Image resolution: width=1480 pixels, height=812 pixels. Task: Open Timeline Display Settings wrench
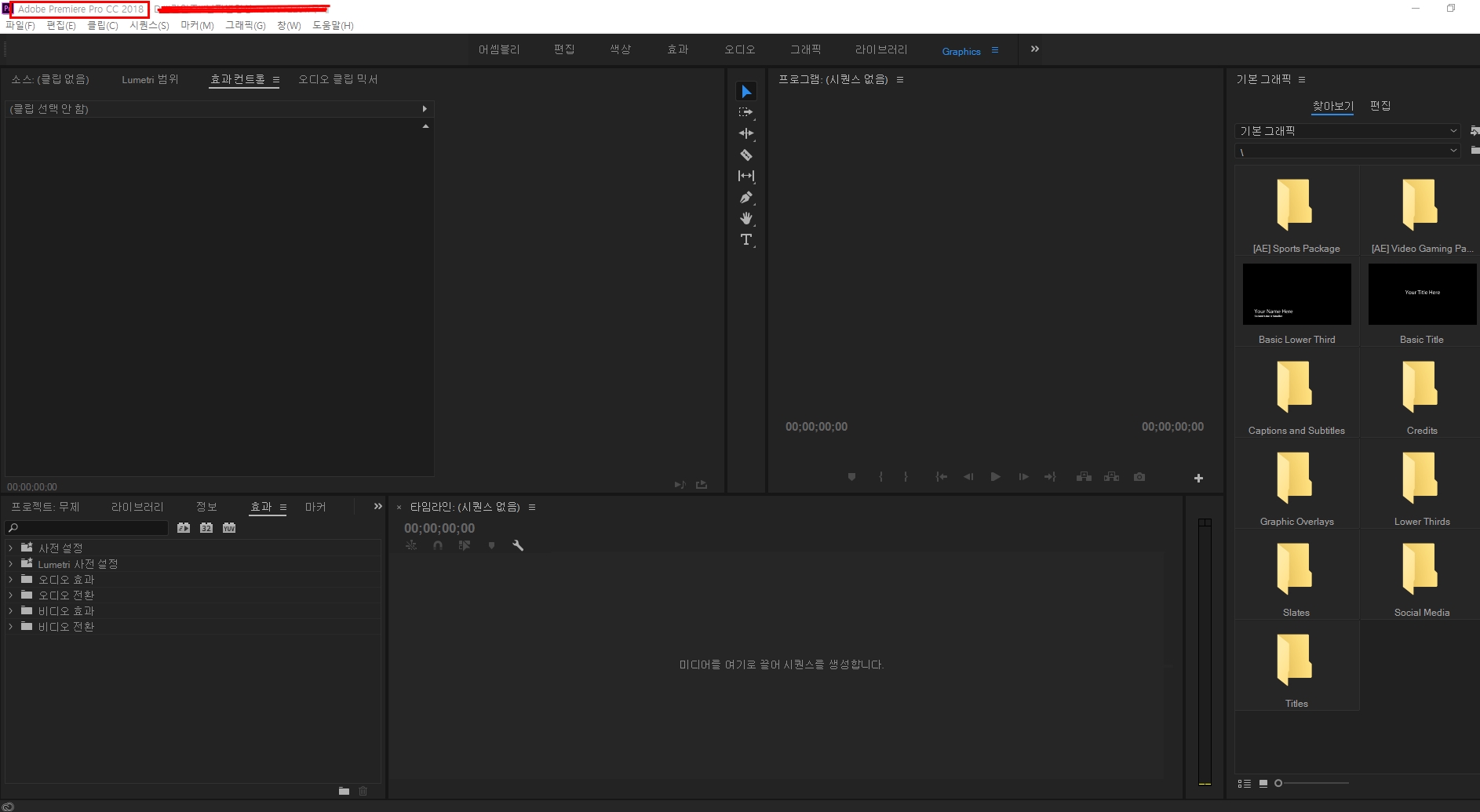coord(518,545)
